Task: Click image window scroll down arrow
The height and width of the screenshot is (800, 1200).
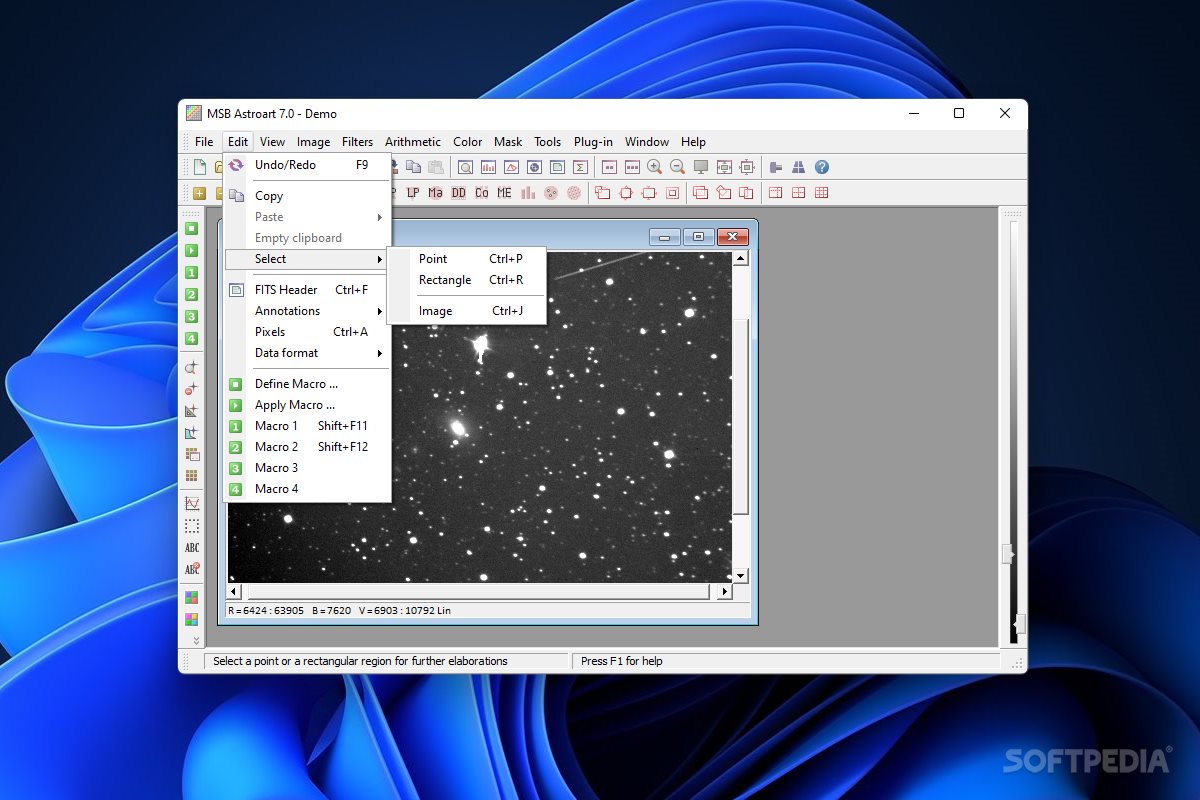Action: click(741, 576)
